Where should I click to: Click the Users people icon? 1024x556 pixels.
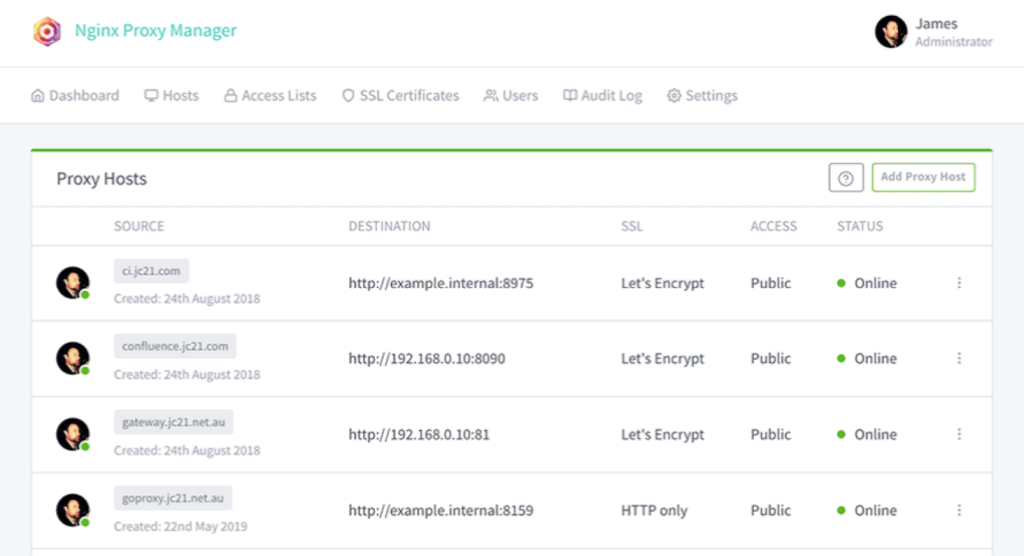click(490, 95)
